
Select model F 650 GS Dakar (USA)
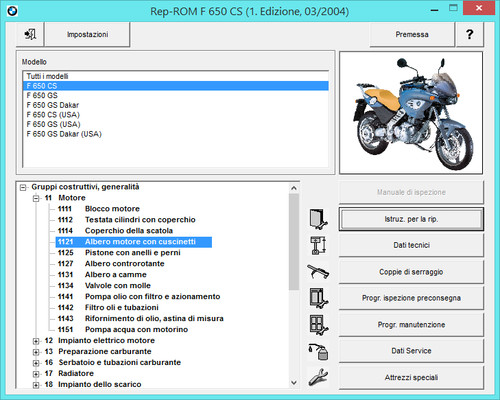pyautogui.click(x=176, y=134)
